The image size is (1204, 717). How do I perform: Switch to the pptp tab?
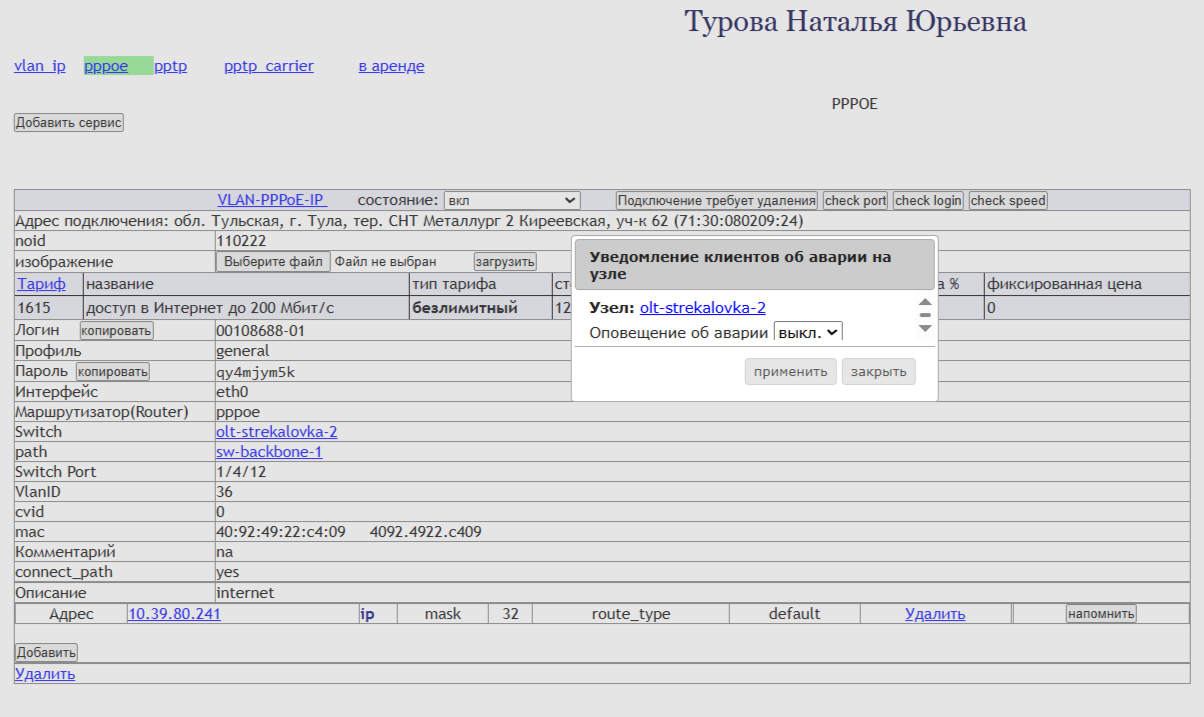171,66
